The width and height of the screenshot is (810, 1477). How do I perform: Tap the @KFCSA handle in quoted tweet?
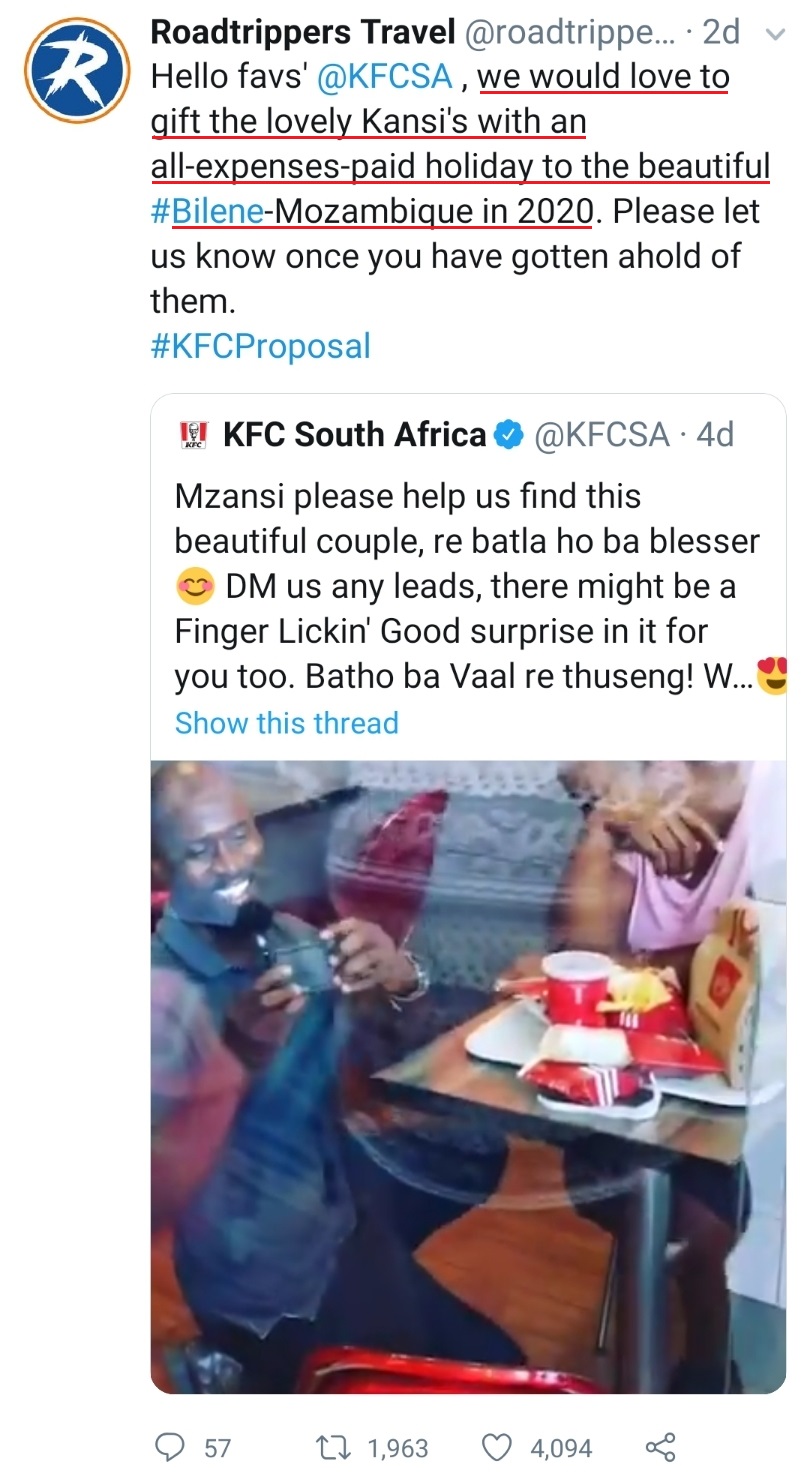[602, 434]
